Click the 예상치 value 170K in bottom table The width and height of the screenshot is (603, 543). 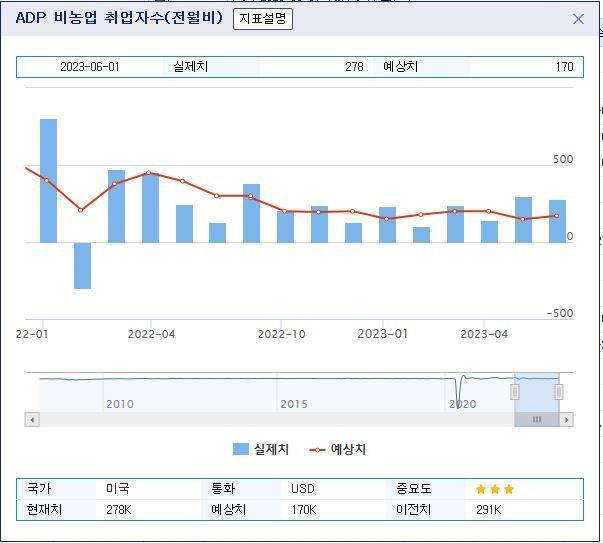[x=304, y=510]
